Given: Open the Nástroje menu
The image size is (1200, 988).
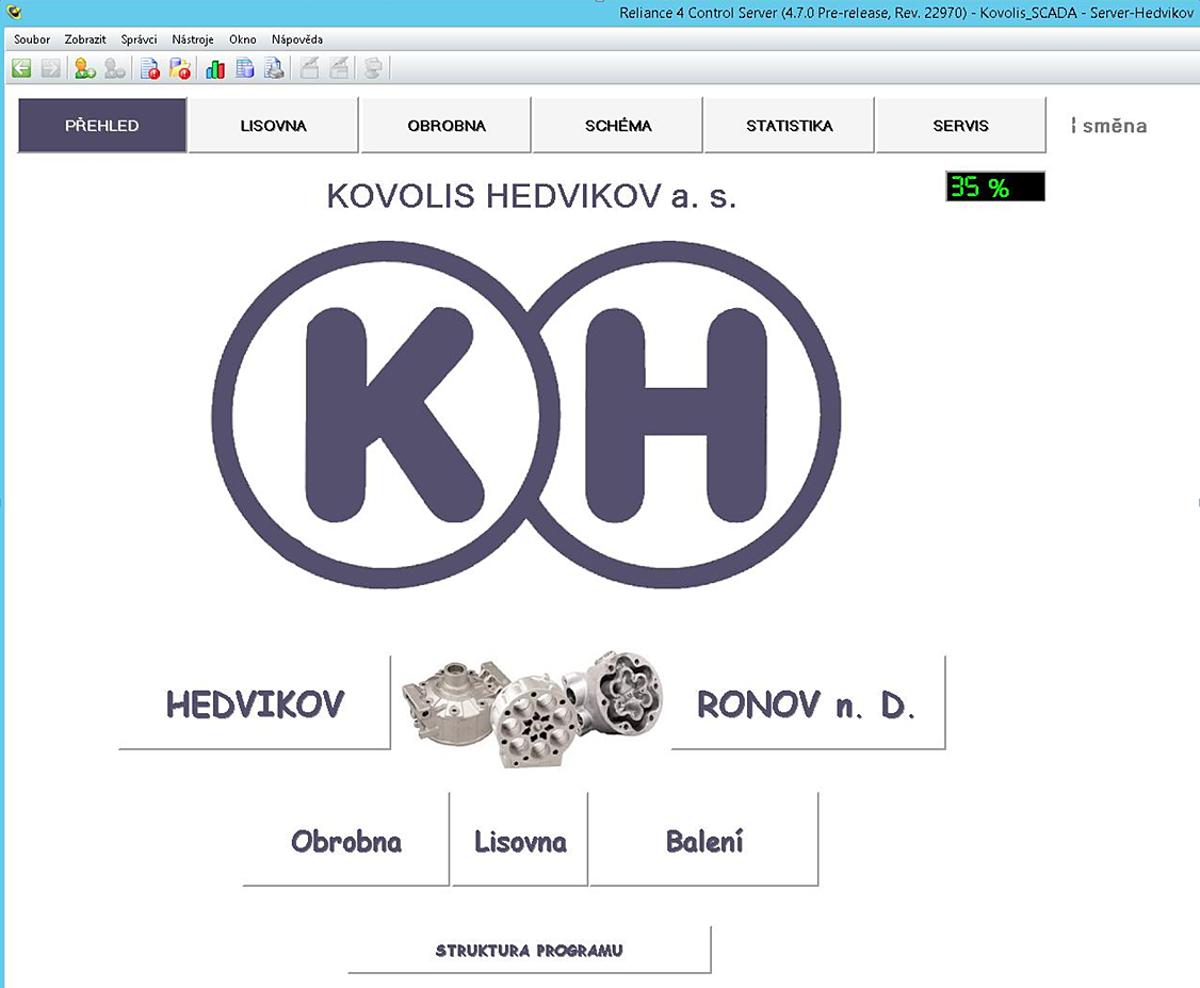Looking at the screenshot, I should [x=193, y=40].
